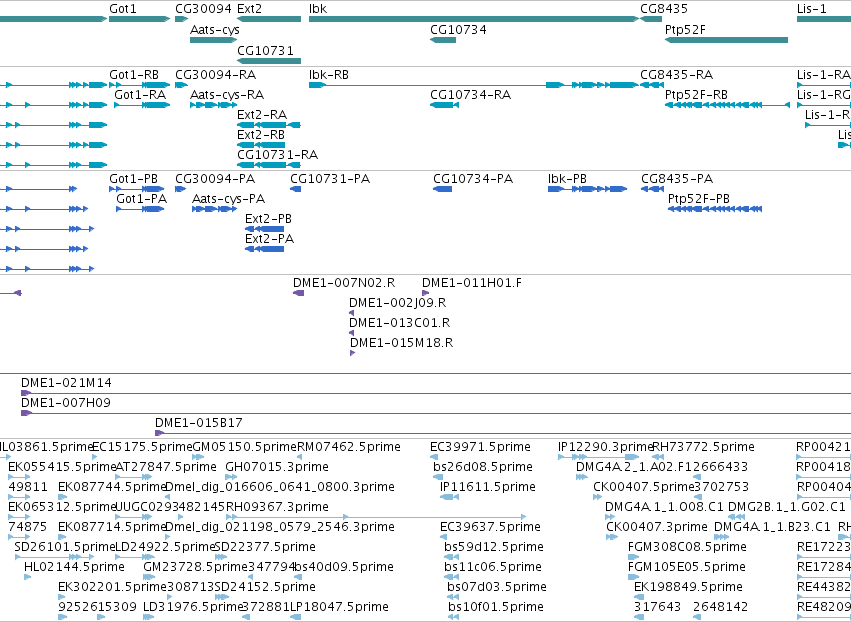Viewport: 851px width, 622px height.
Task: Click the RH73772.5prime EST label
Action: tap(703, 447)
